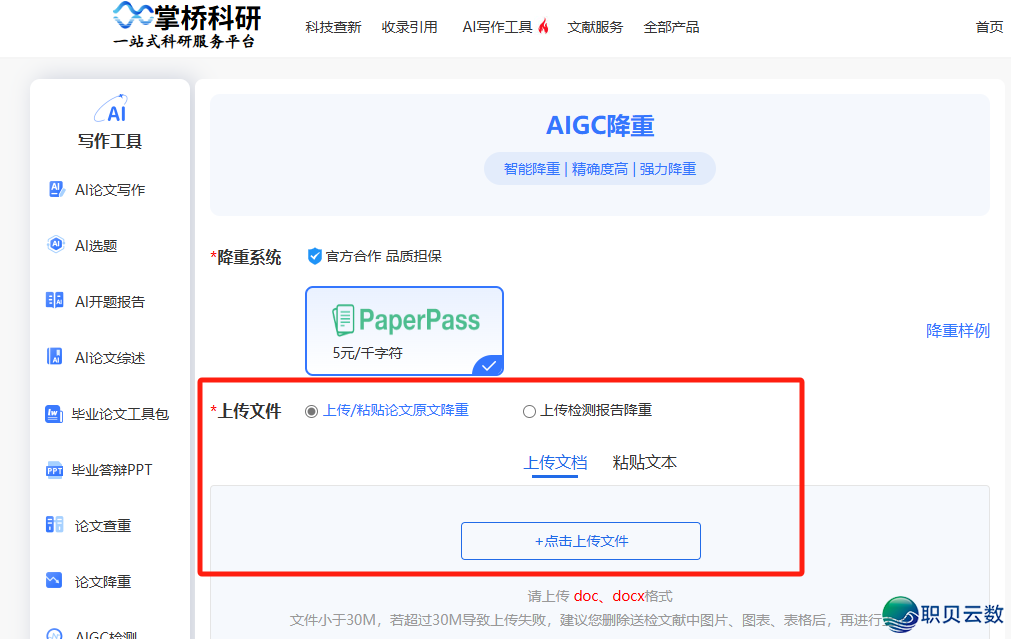Click the 降重系统 label
1011x639 pixels.
click(x=249, y=257)
